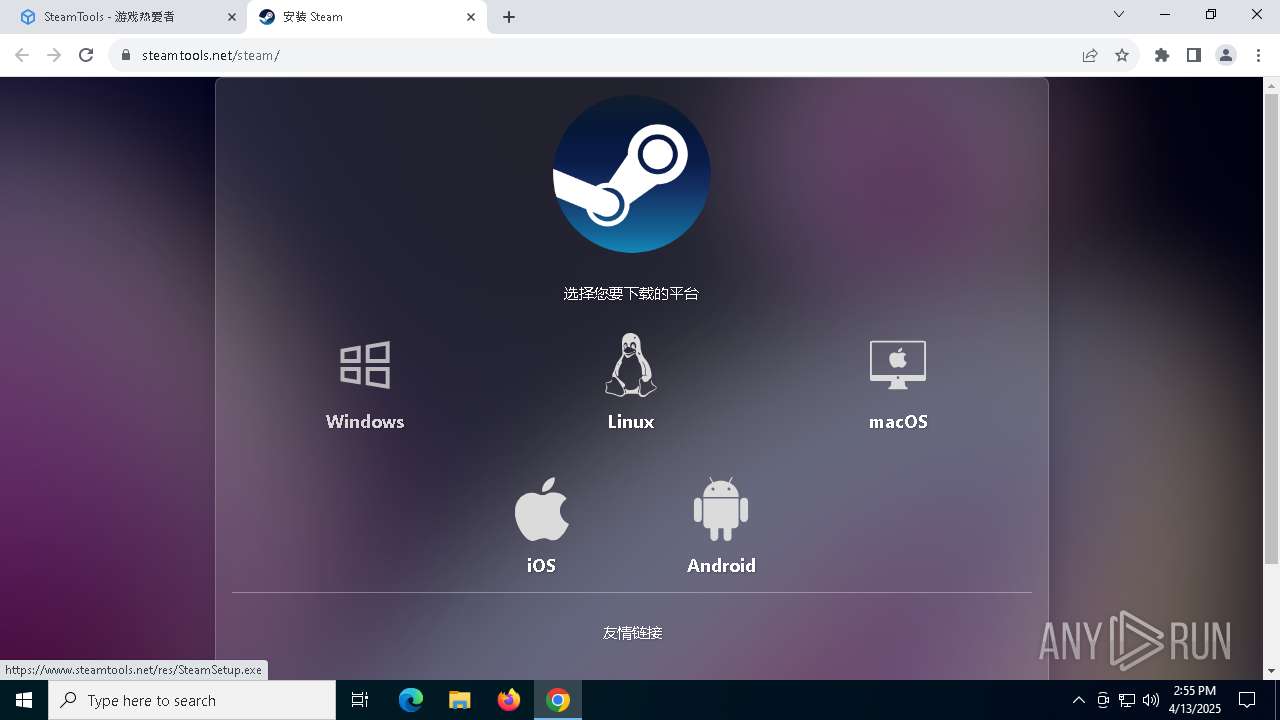Image resolution: width=1280 pixels, height=720 pixels.
Task: Launch Microsoft Edge from taskbar
Action: click(x=411, y=700)
